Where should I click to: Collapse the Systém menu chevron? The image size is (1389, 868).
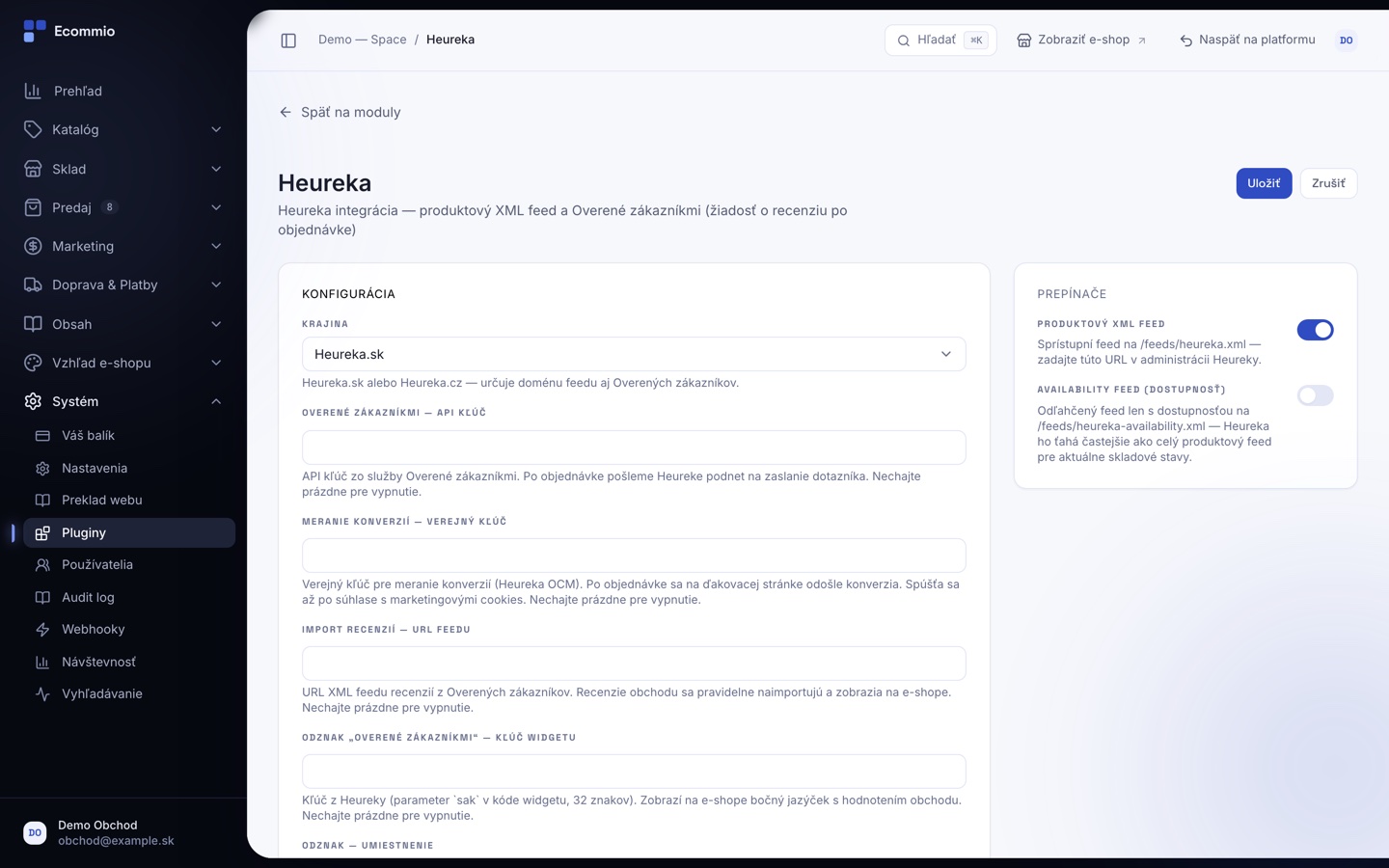coord(216,401)
